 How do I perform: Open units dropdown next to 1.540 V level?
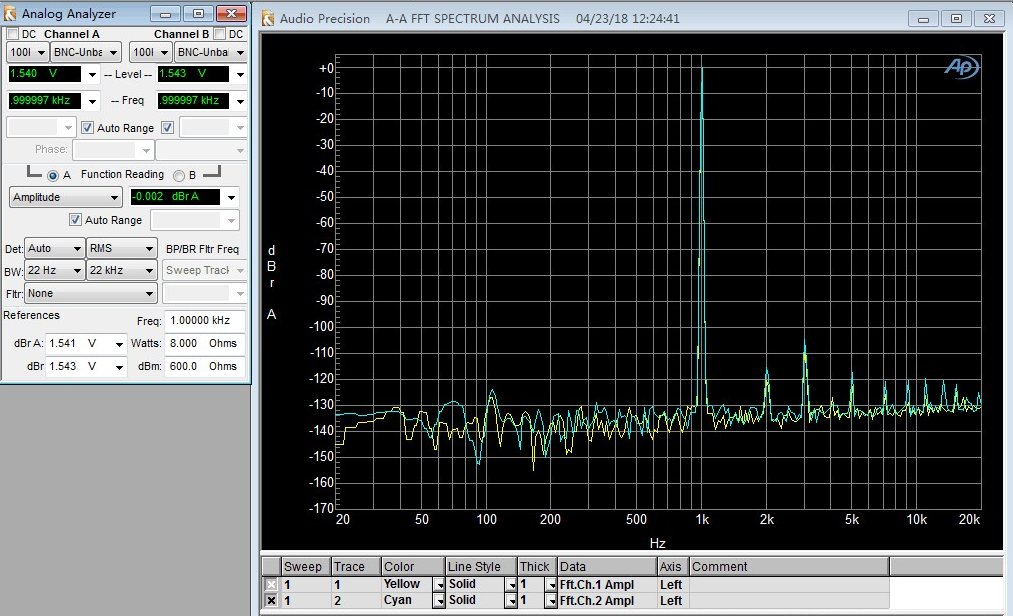[x=92, y=74]
